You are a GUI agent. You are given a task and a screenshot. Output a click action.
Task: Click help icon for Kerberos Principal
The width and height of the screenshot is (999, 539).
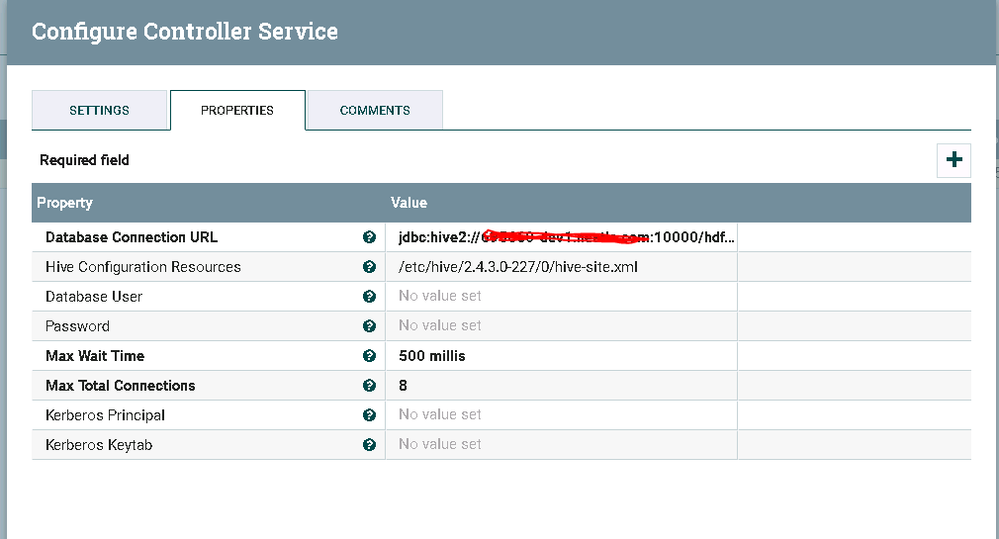click(x=369, y=415)
